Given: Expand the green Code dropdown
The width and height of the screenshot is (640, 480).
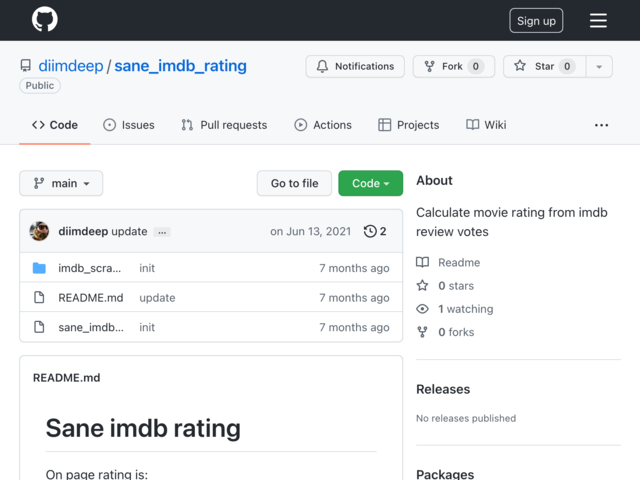Looking at the screenshot, I should point(371,183).
